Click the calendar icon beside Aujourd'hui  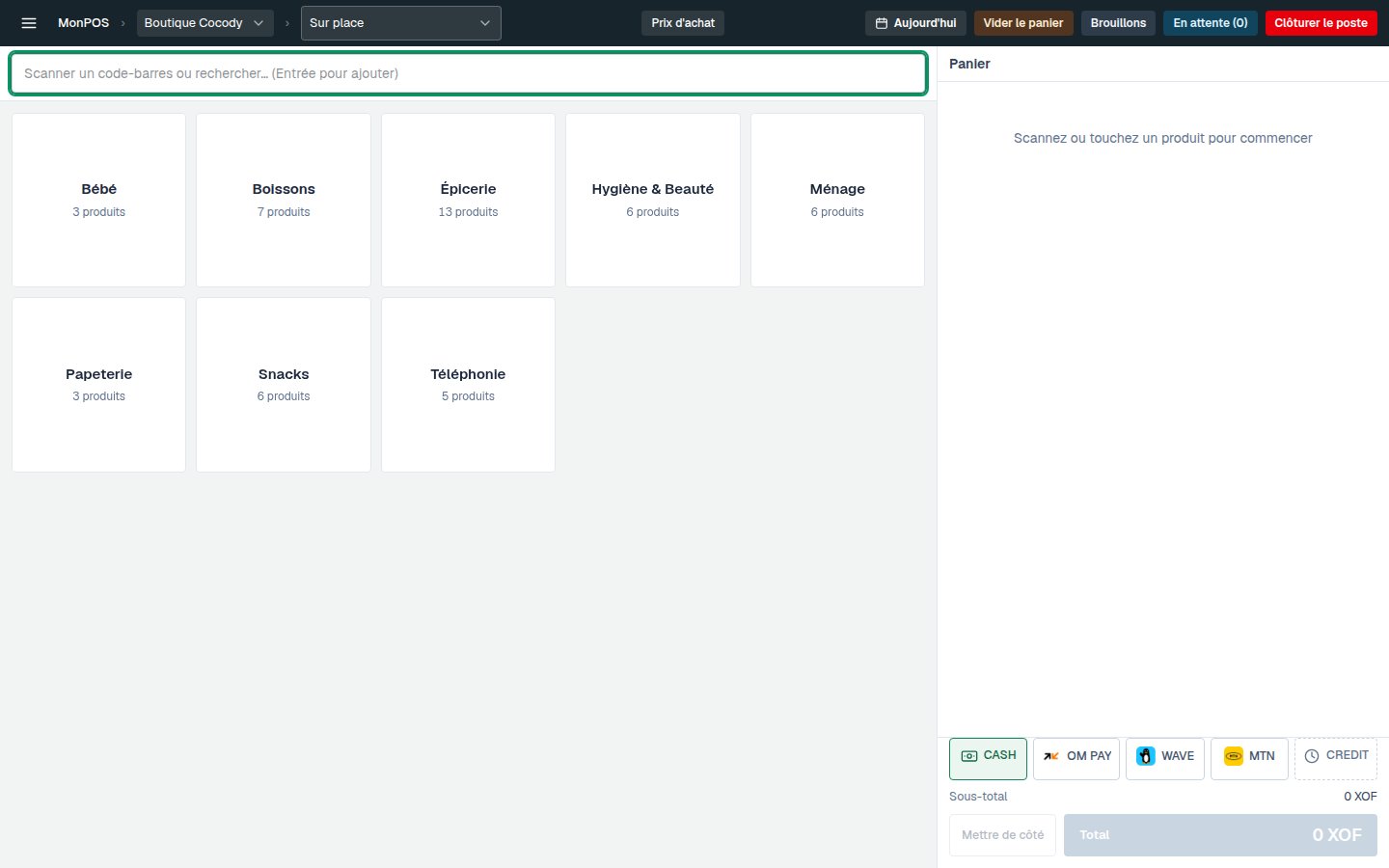click(x=881, y=23)
